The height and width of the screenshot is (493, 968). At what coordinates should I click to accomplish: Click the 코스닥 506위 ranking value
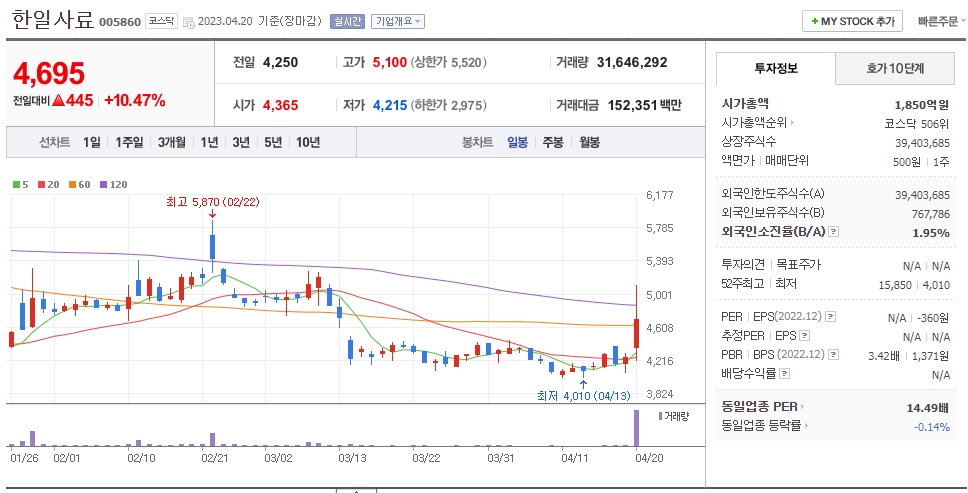click(x=916, y=123)
